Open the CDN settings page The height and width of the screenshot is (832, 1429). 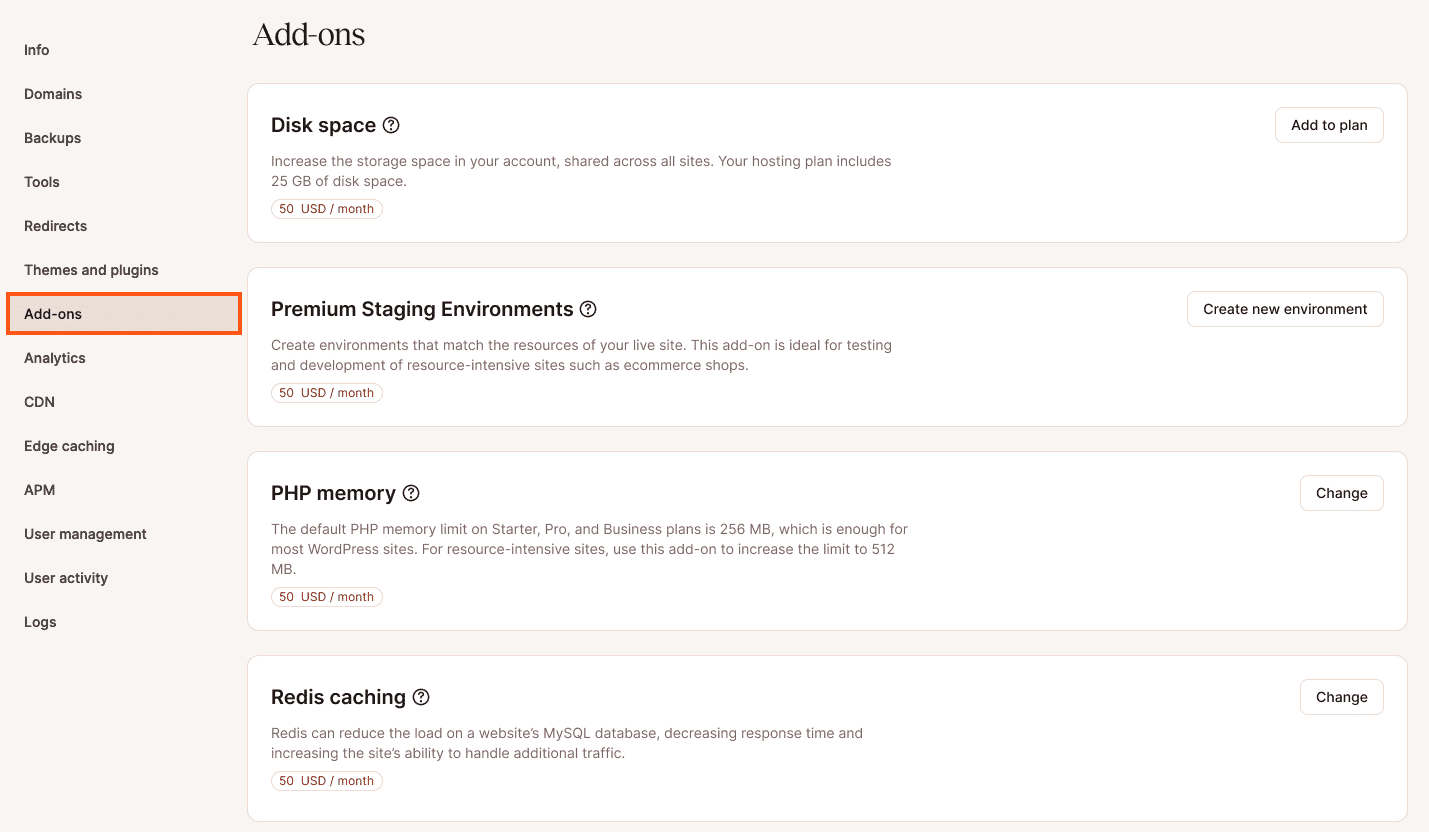coord(40,402)
